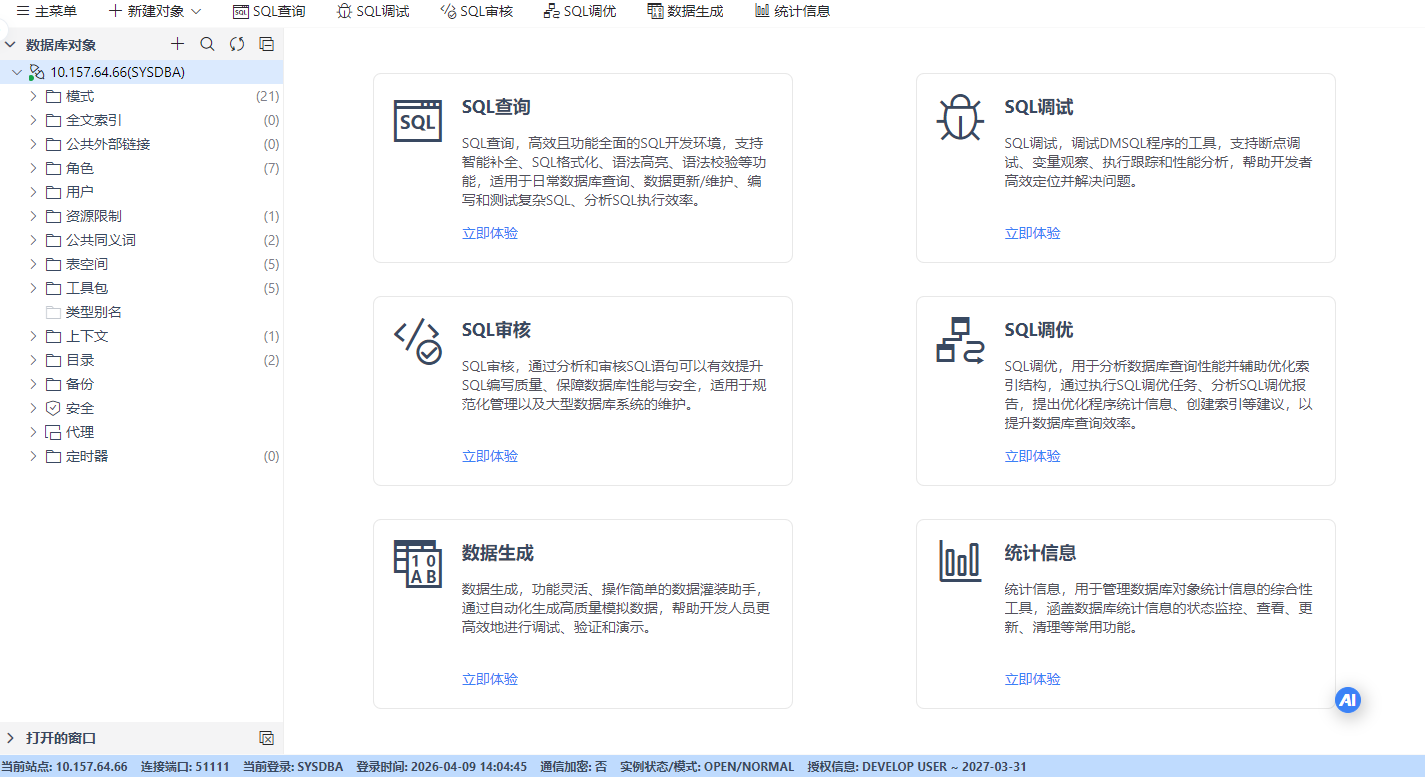Screen dimensions: 1425x777
Task: Open the SQL查询 toolbar item
Action: tap(269, 11)
